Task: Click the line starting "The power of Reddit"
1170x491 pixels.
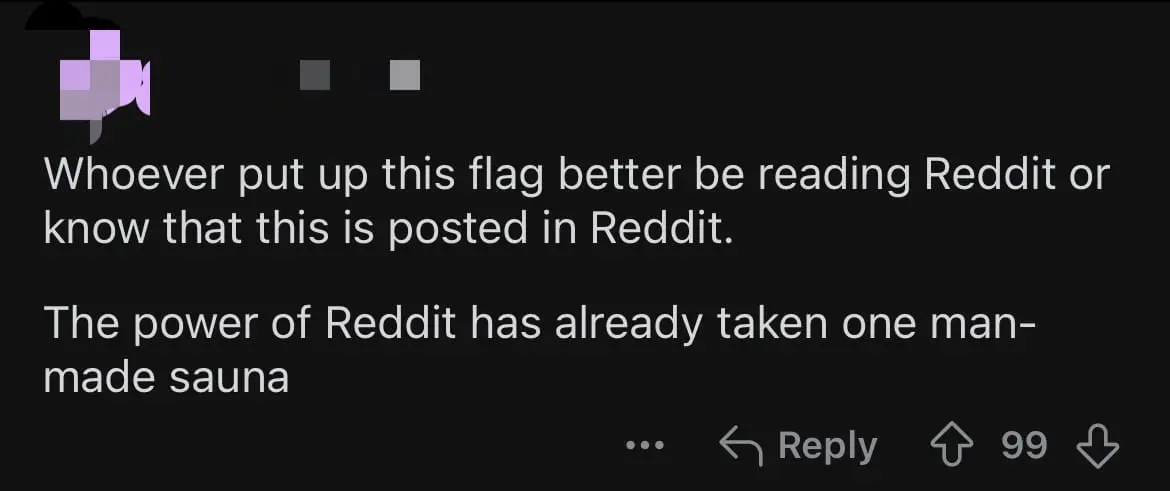Action: (x=539, y=326)
